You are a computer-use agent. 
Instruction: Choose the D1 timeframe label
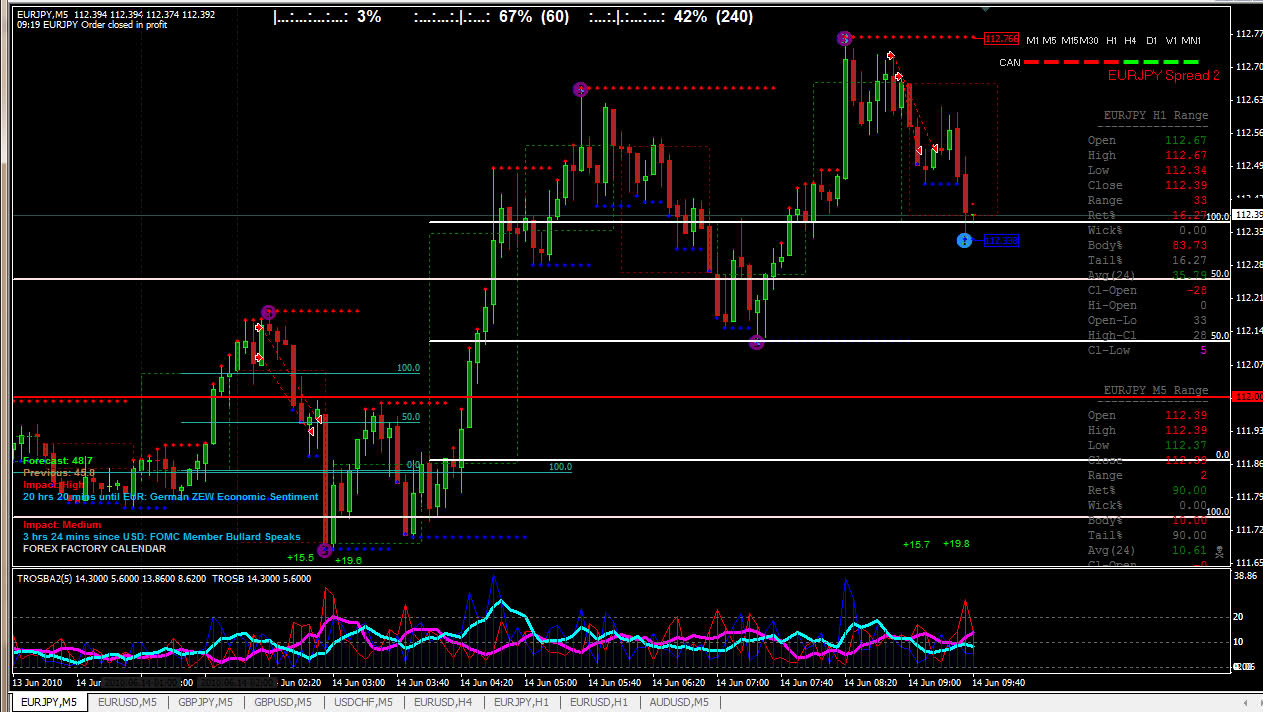[1152, 41]
